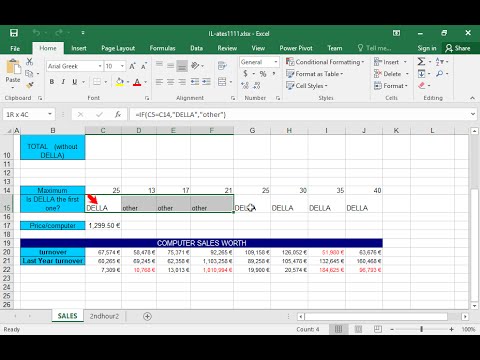The height and width of the screenshot is (360, 480).
Task: Toggle Italic formatting
Action: click(x=63, y=82)
